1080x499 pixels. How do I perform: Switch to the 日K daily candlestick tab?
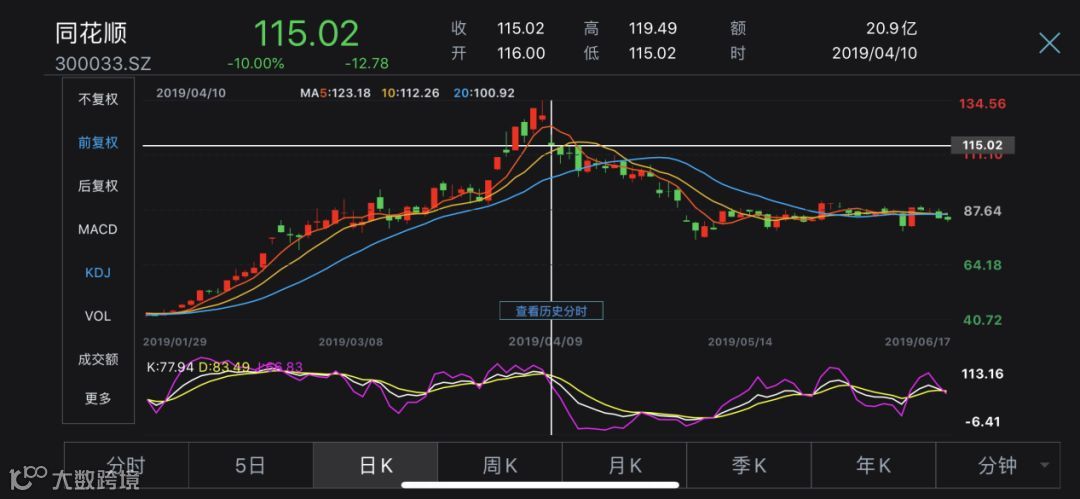click(x=375, y=466)
